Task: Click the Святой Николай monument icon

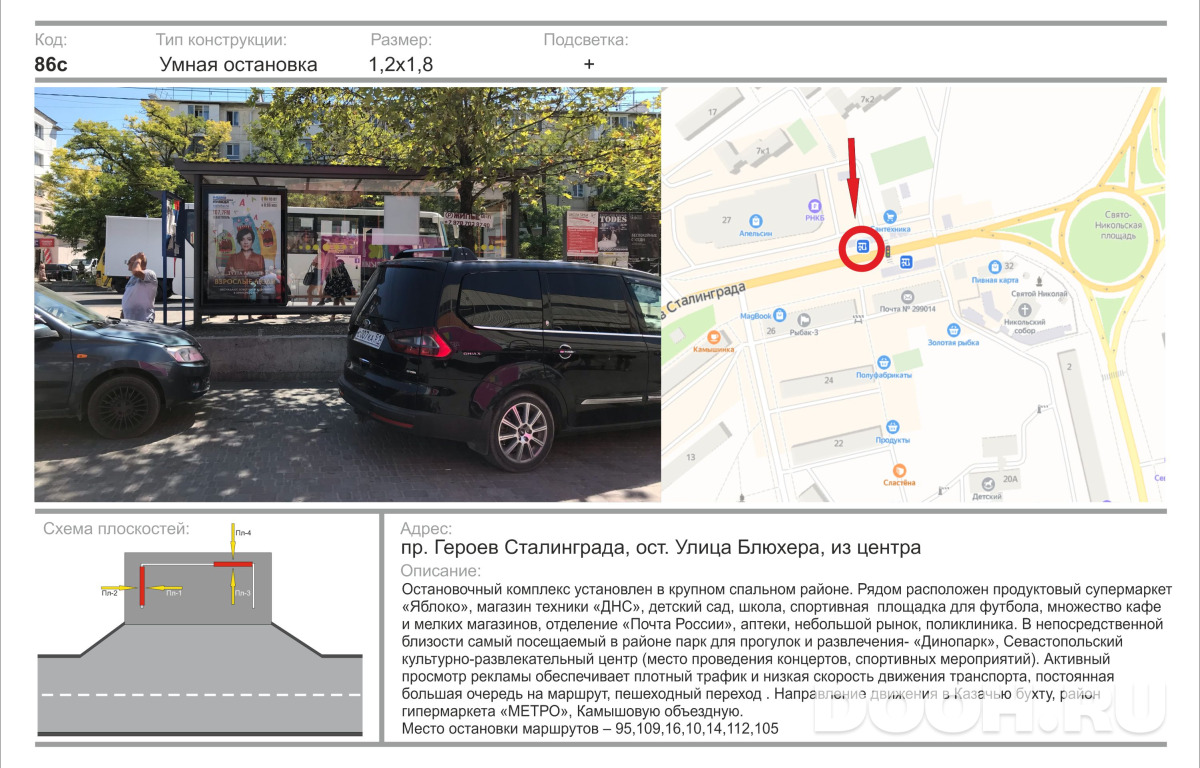Action: point(1040,283)
